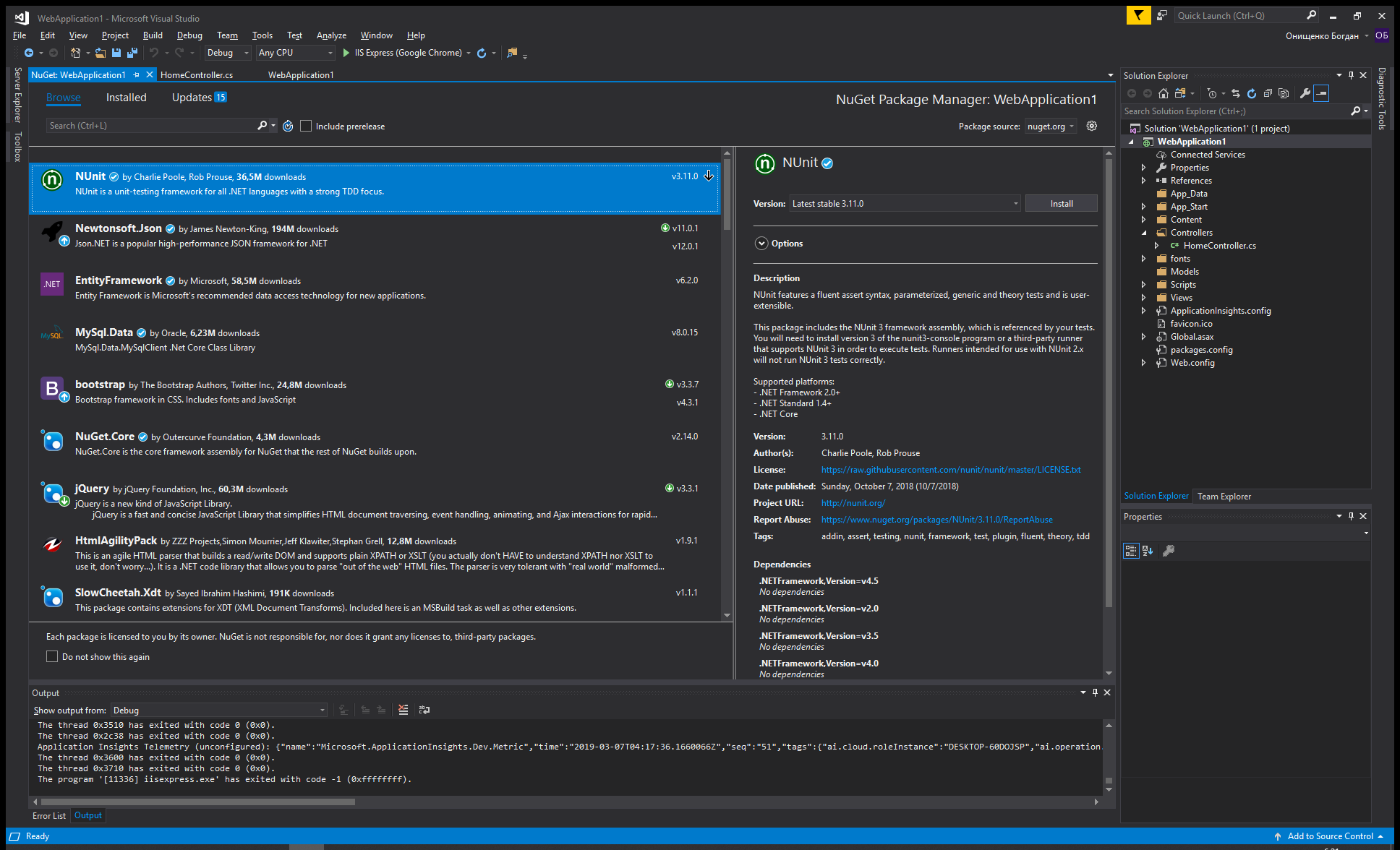The image size is (1400, 850).
Task: Open NuGet package source settings gear
Action: 1092,126
